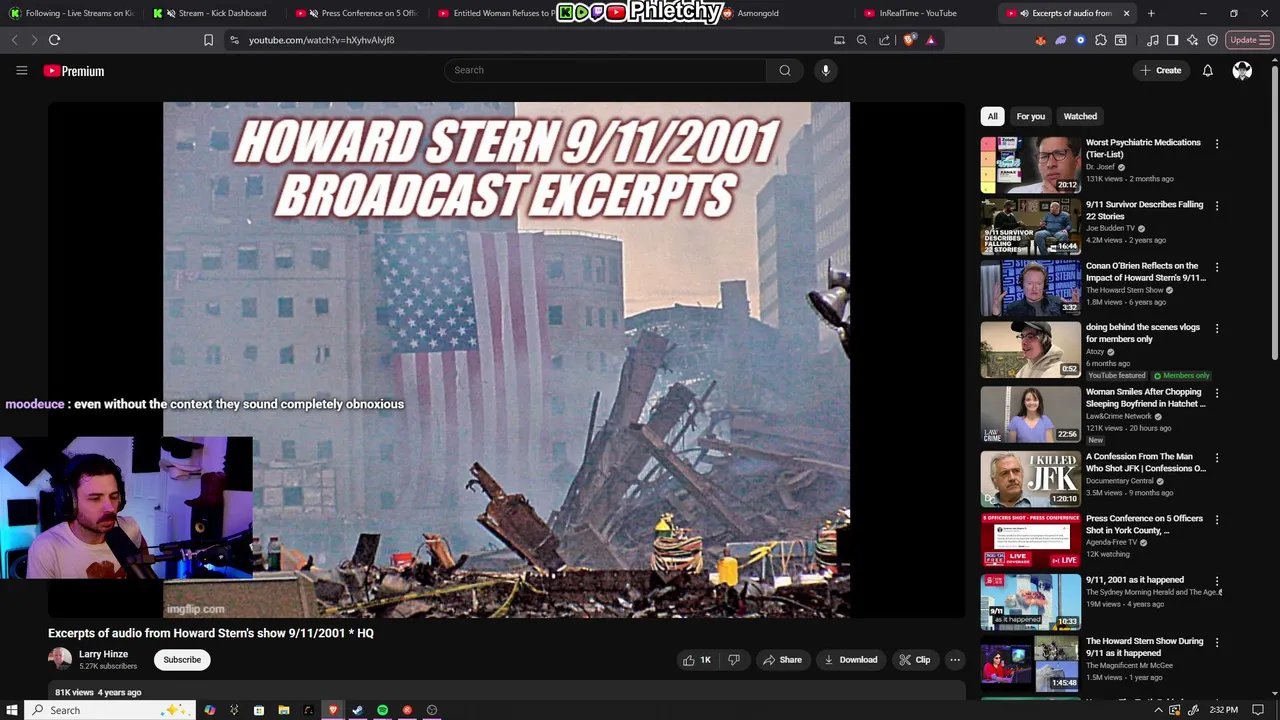
Task: Open doing behind the scenes vlogs thumbnail
Action: point(1030,349)
